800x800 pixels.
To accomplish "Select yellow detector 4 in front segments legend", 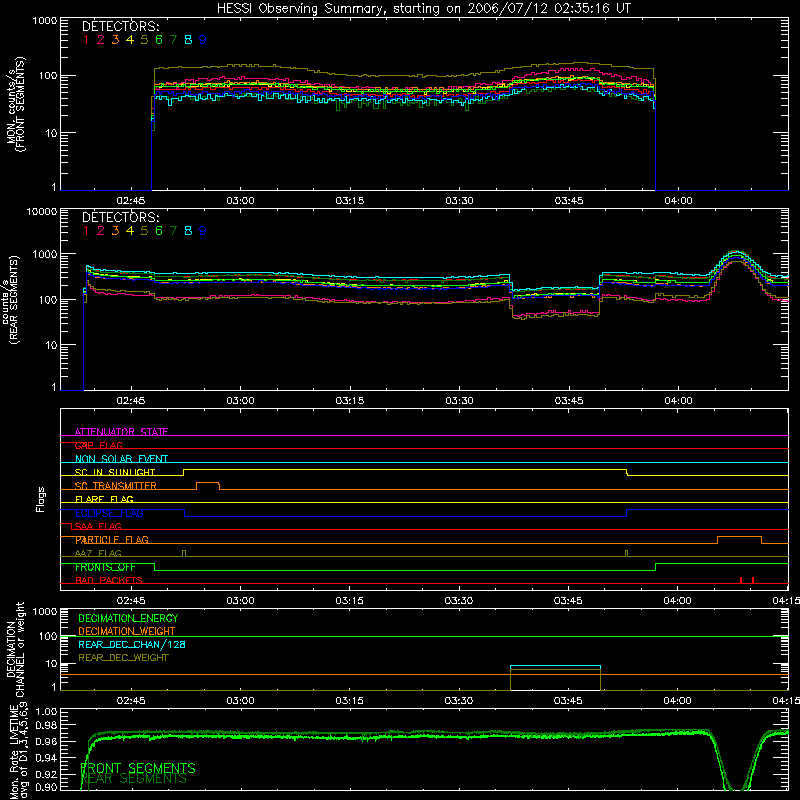I will (130, 40).
